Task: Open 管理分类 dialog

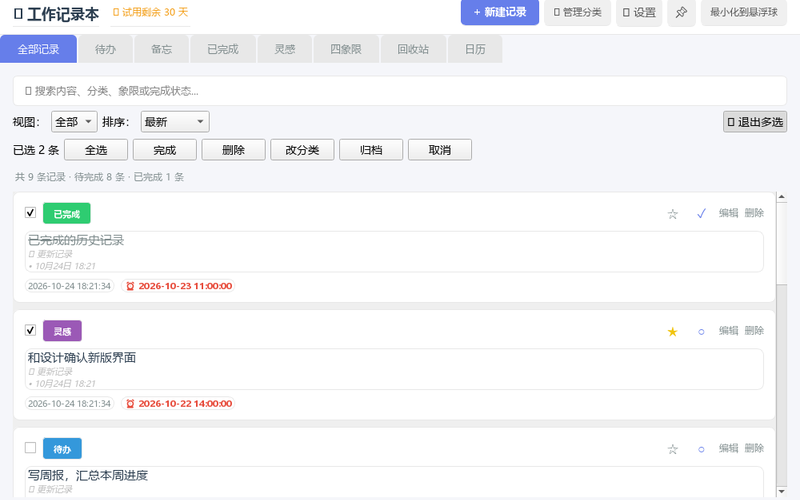Action: 578,12
